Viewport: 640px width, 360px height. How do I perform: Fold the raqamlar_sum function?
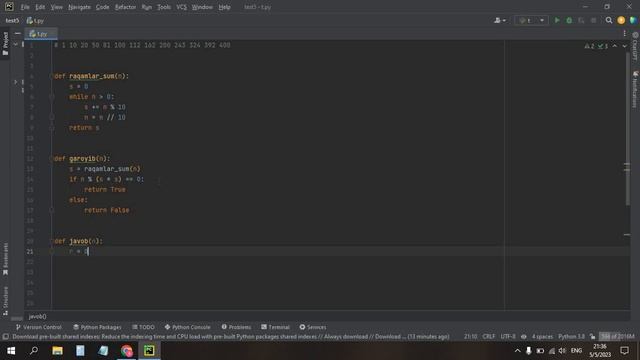(x=52, y=76)
